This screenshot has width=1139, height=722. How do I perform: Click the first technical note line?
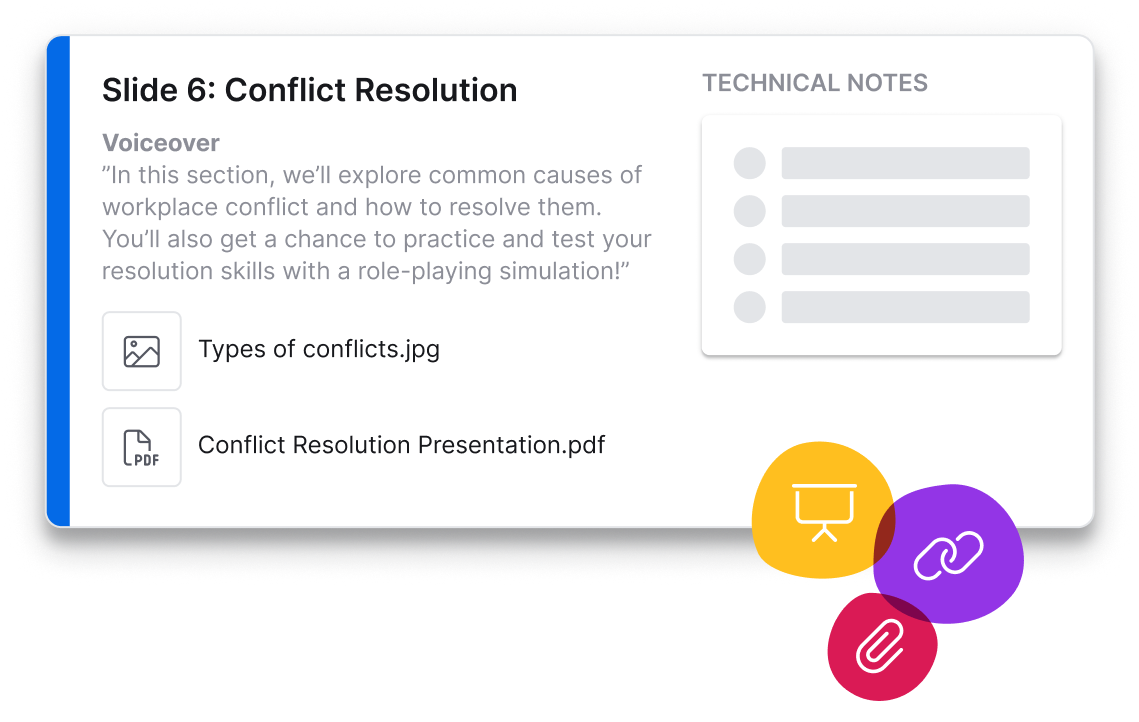click(905, 163)
